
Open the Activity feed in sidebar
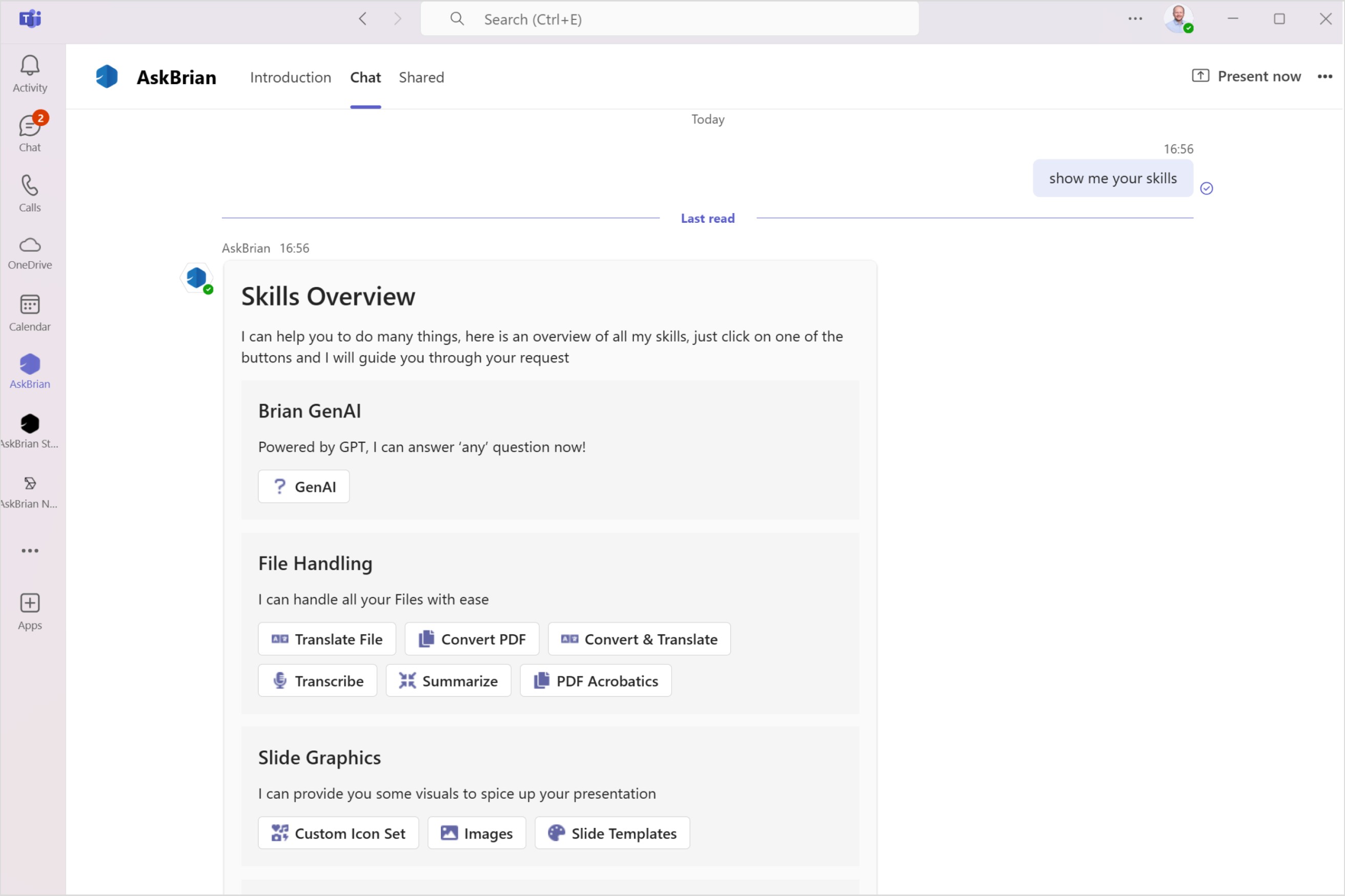[x=30, y=74]
